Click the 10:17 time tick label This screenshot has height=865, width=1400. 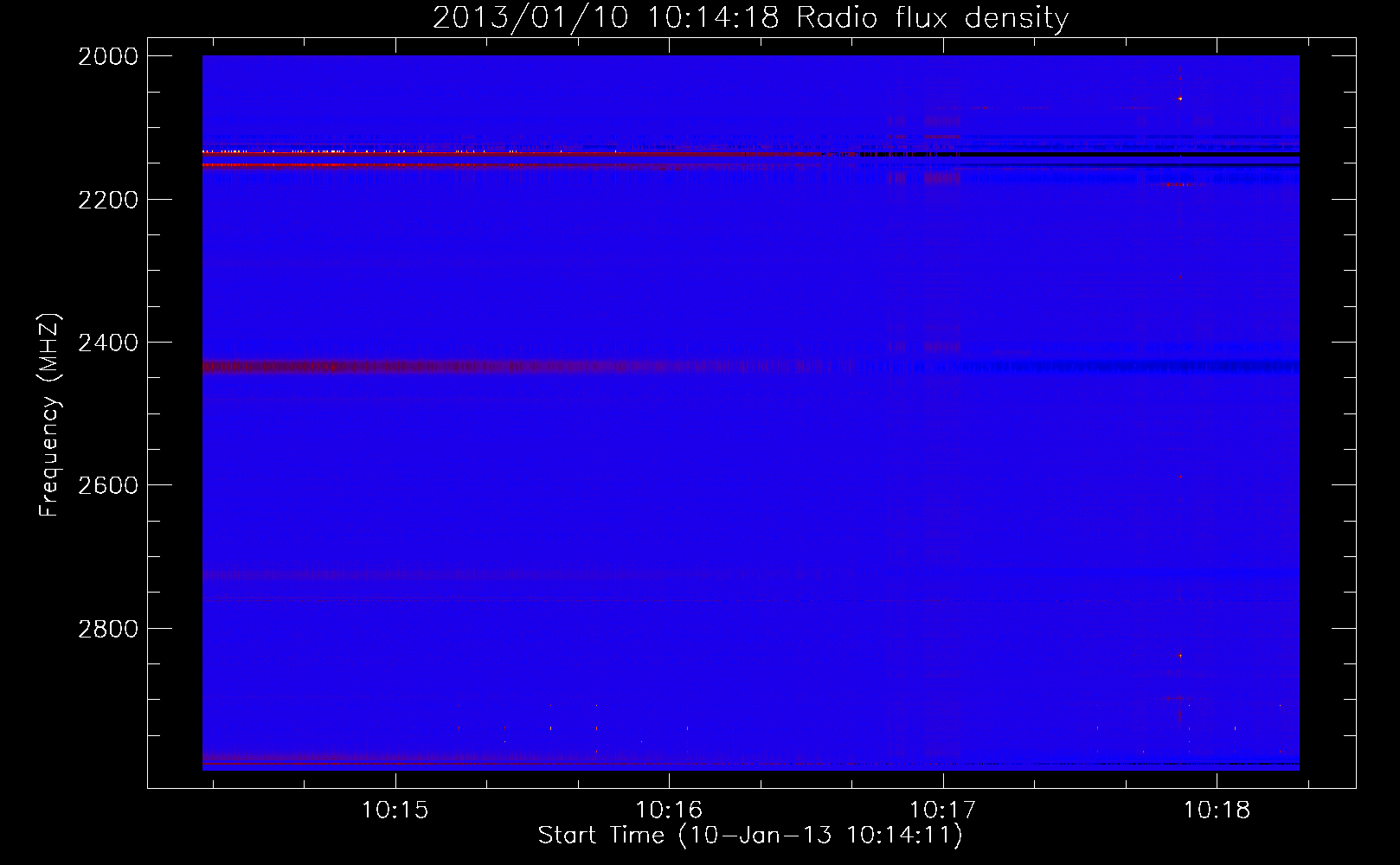click(x=943, y=811)
